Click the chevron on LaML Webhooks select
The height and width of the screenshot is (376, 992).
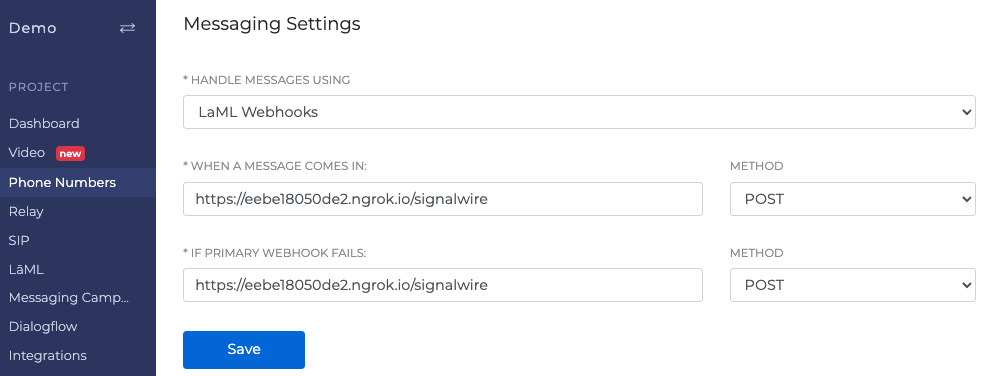point(966,112)
